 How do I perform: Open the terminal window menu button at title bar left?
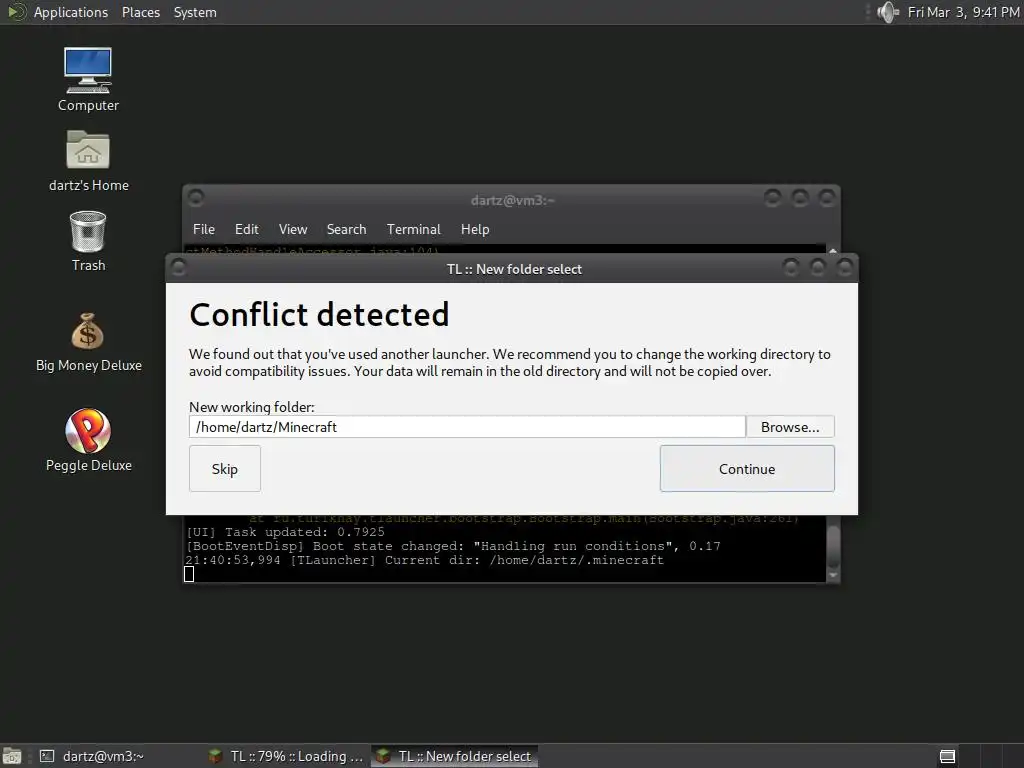point(196,197)
